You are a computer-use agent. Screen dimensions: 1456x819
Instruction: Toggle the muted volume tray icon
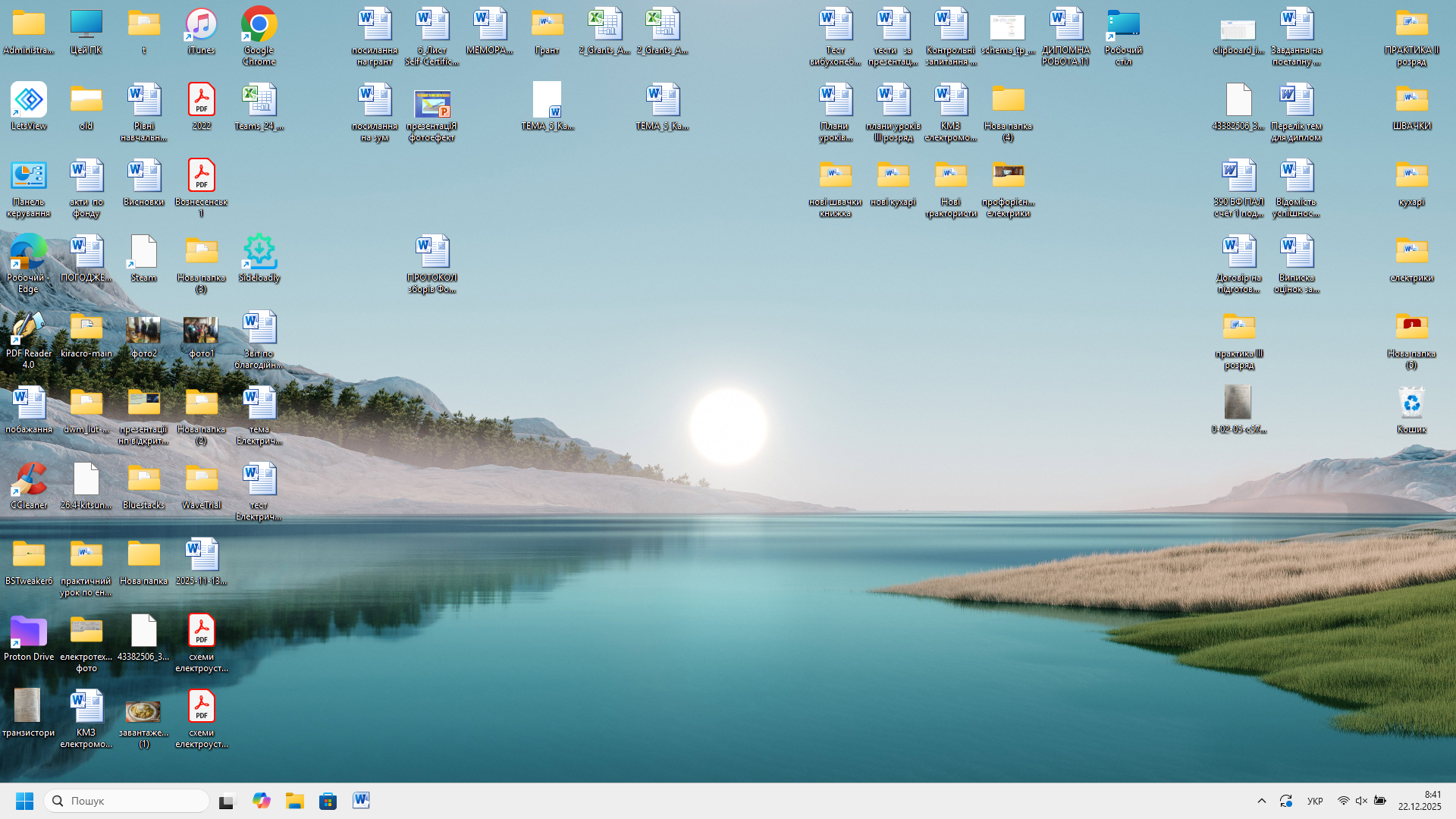pyautogui.click(x=1361, y=801)
